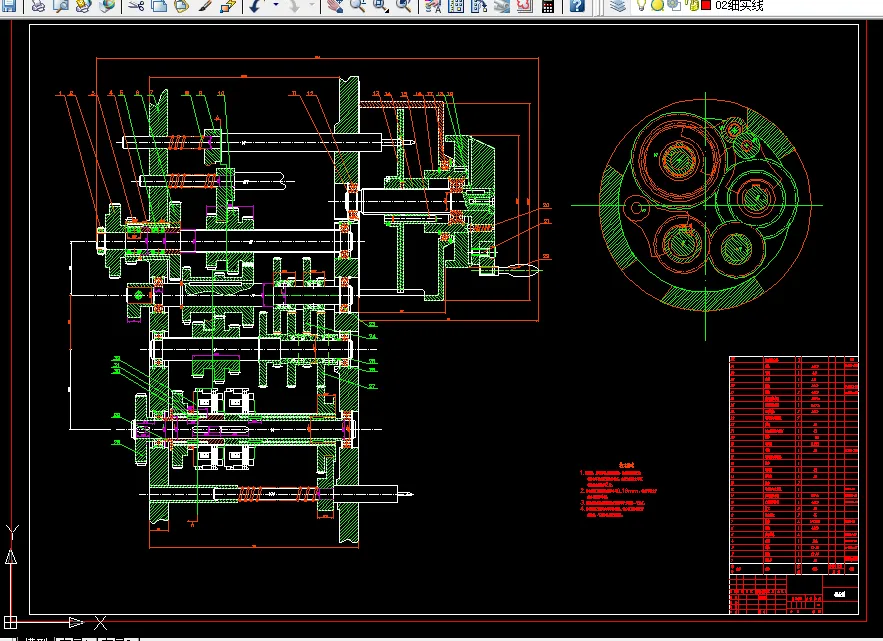The image size is (883, 641).
Task: Expand the Redo history dropdown arrow
Action: tap(312, 6)
